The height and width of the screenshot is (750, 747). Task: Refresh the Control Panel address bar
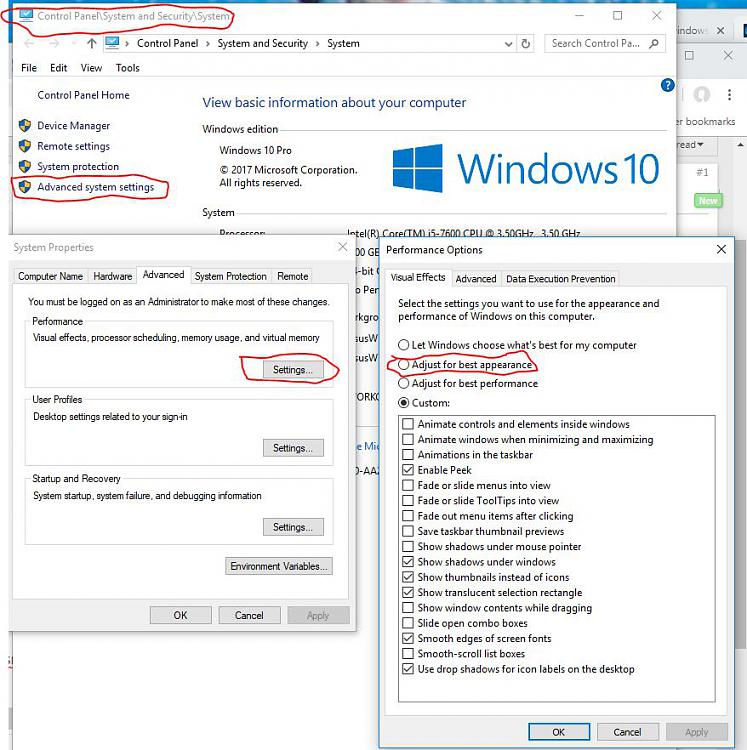(x=526, y=44)
